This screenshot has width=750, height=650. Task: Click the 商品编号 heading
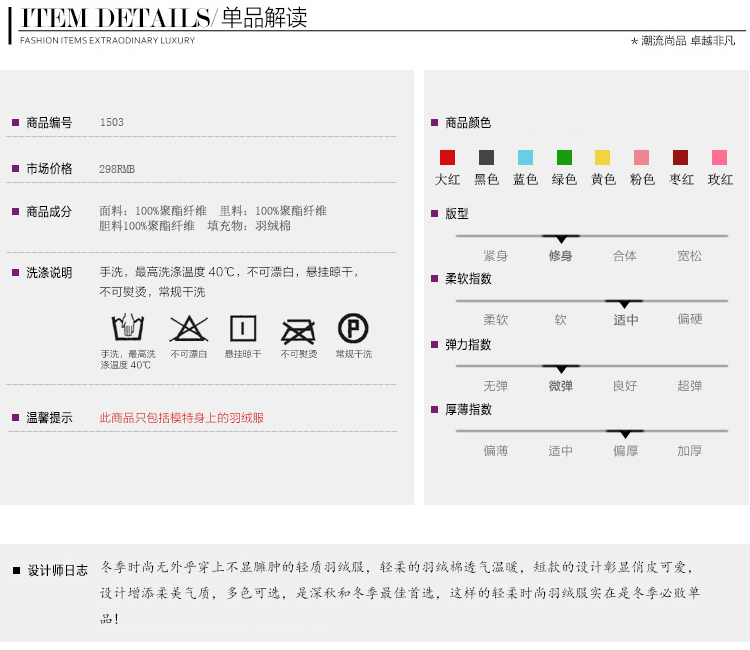pyautogui.click(x=49, y=123)
